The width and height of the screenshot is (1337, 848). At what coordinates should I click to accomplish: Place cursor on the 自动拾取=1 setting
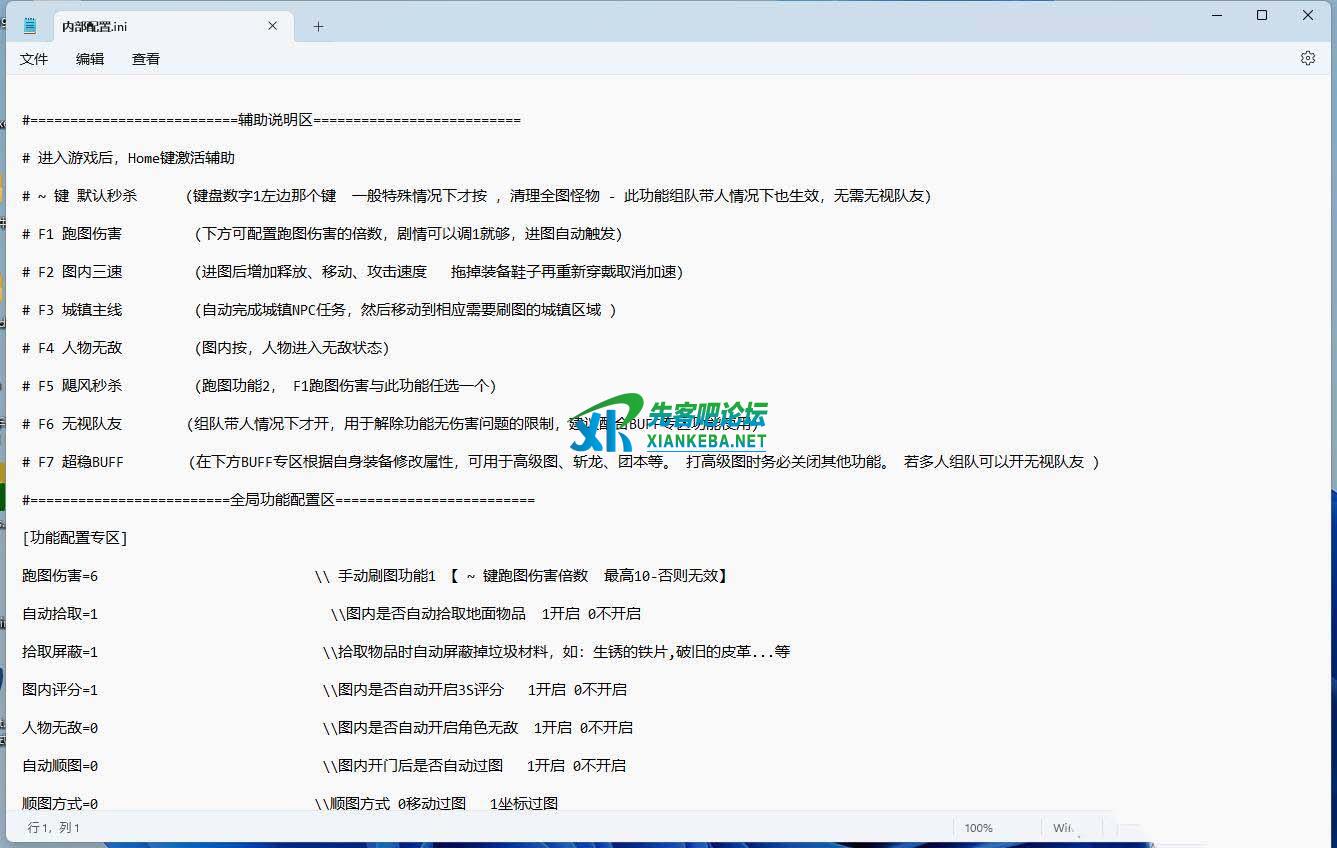click(60, 614)
